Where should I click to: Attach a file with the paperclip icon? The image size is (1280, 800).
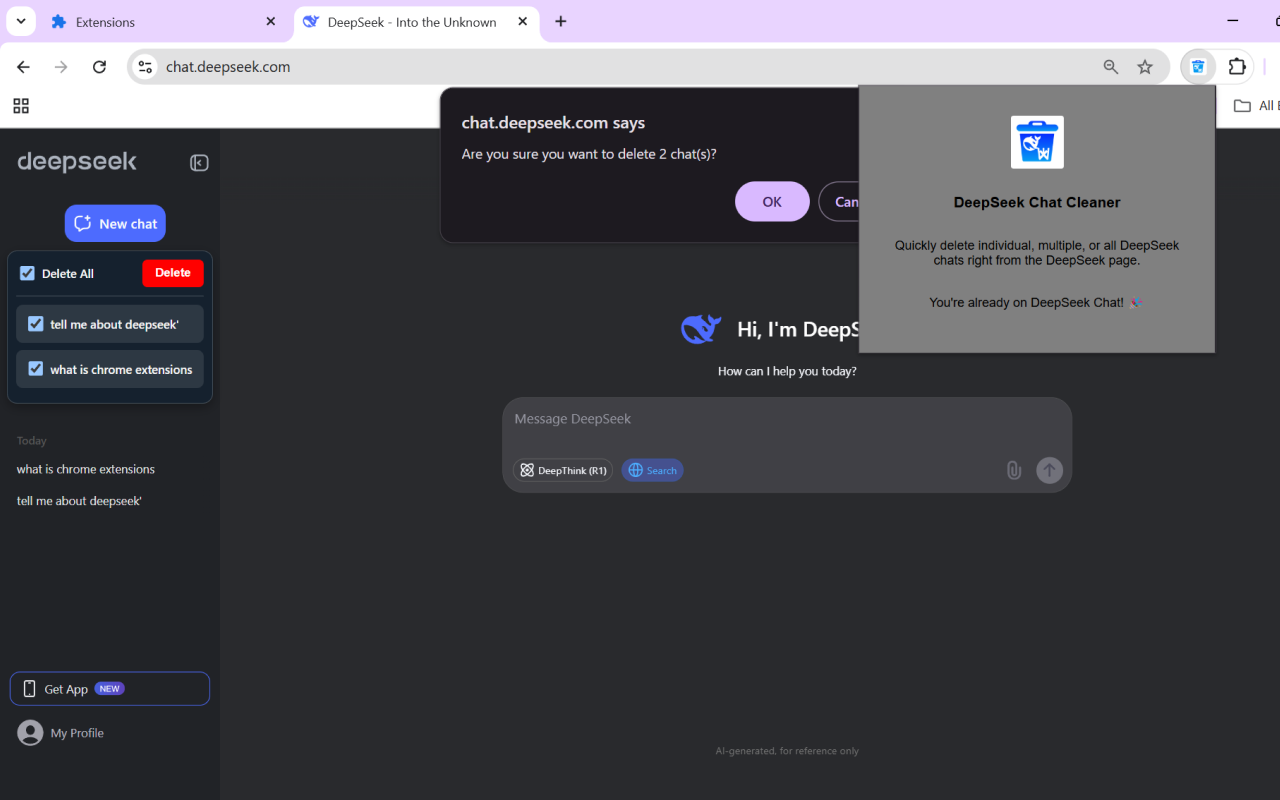pos(1014,470)
